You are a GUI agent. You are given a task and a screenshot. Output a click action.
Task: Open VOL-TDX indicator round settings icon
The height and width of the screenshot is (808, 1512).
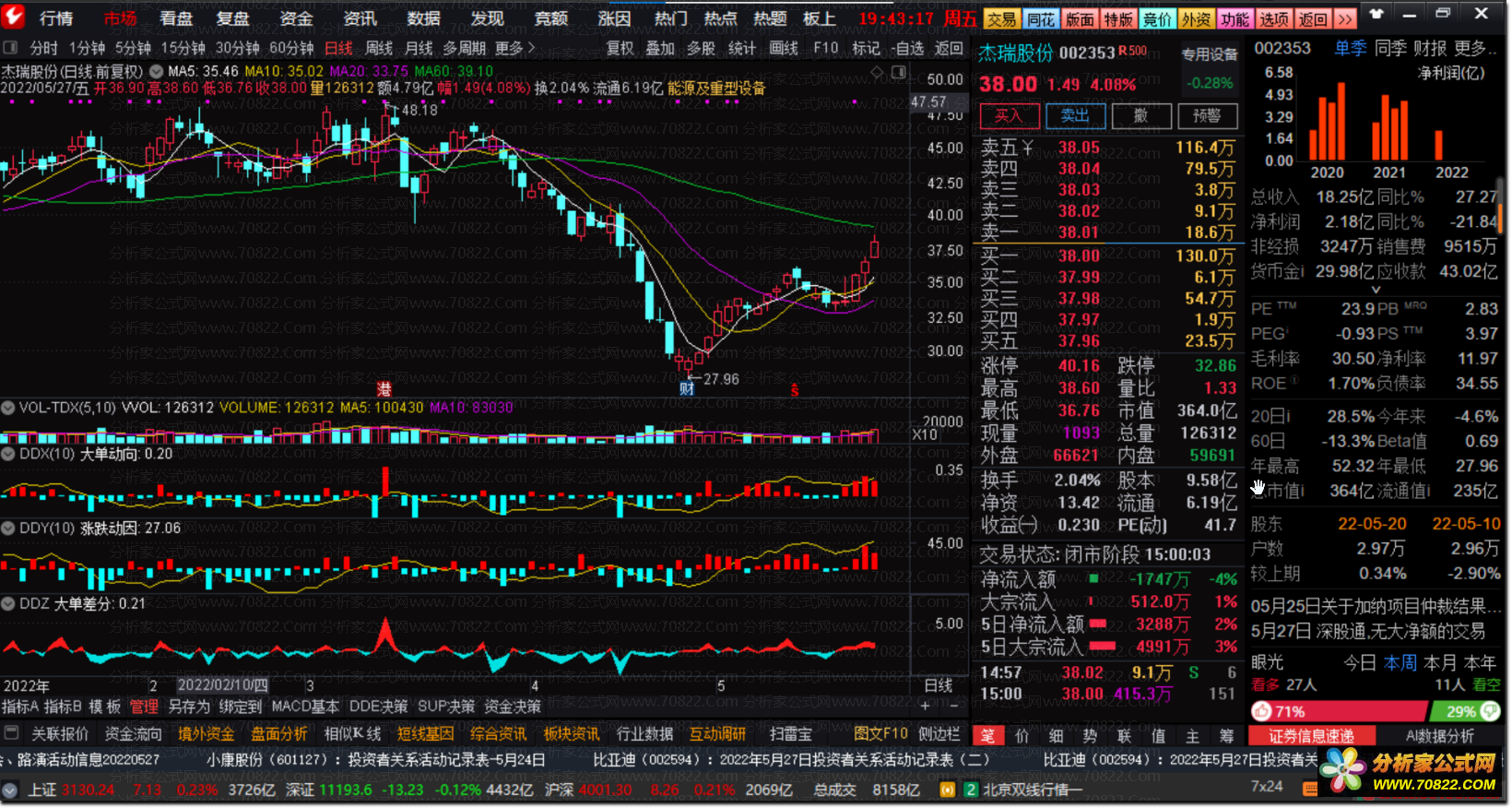(8, 407)
